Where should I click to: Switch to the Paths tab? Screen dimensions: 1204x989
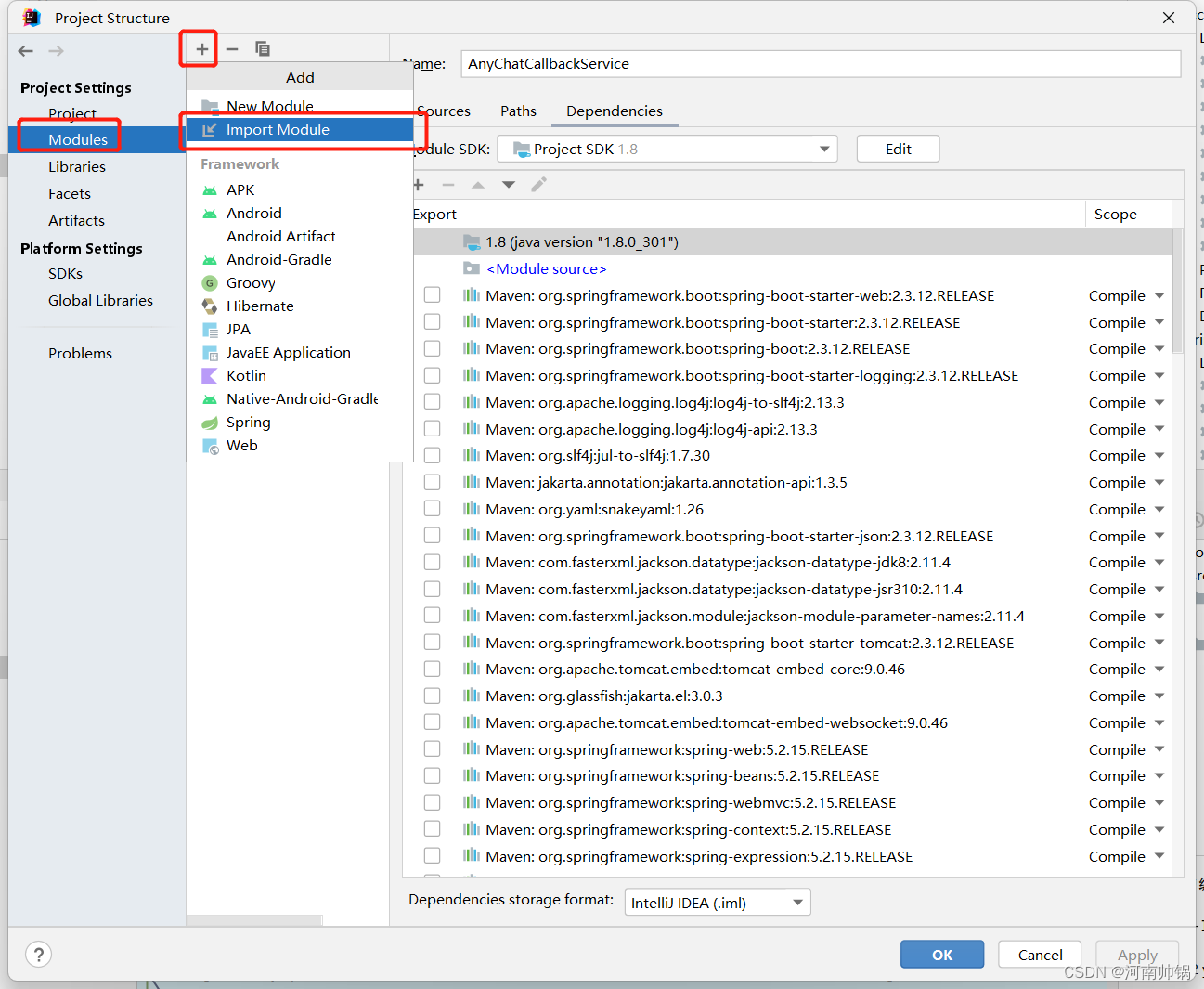pyautogui.click(x=518, y=111)
